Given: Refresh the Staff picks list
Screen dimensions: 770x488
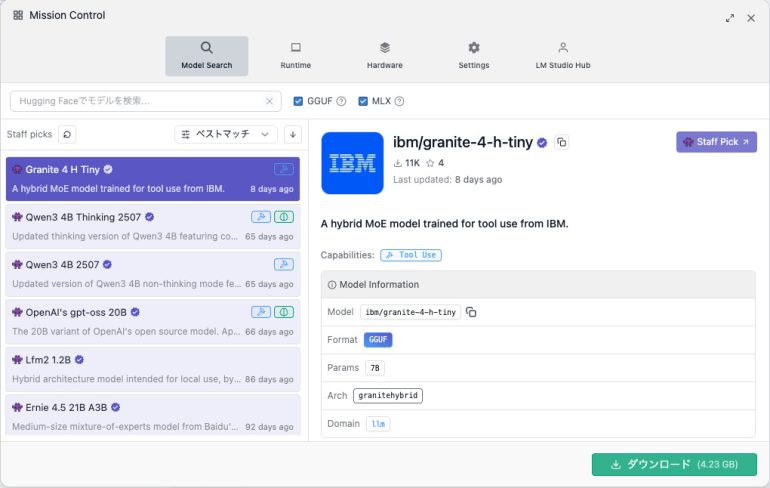Looking at the screenshot, I should (x=67, y=134).
